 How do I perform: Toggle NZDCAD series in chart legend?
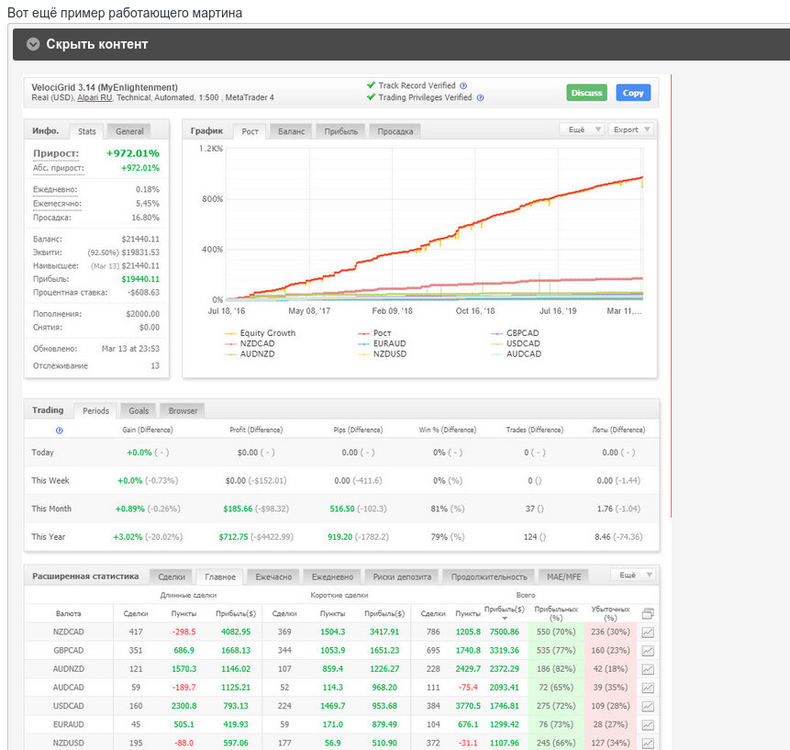click(x=250, y=344)
